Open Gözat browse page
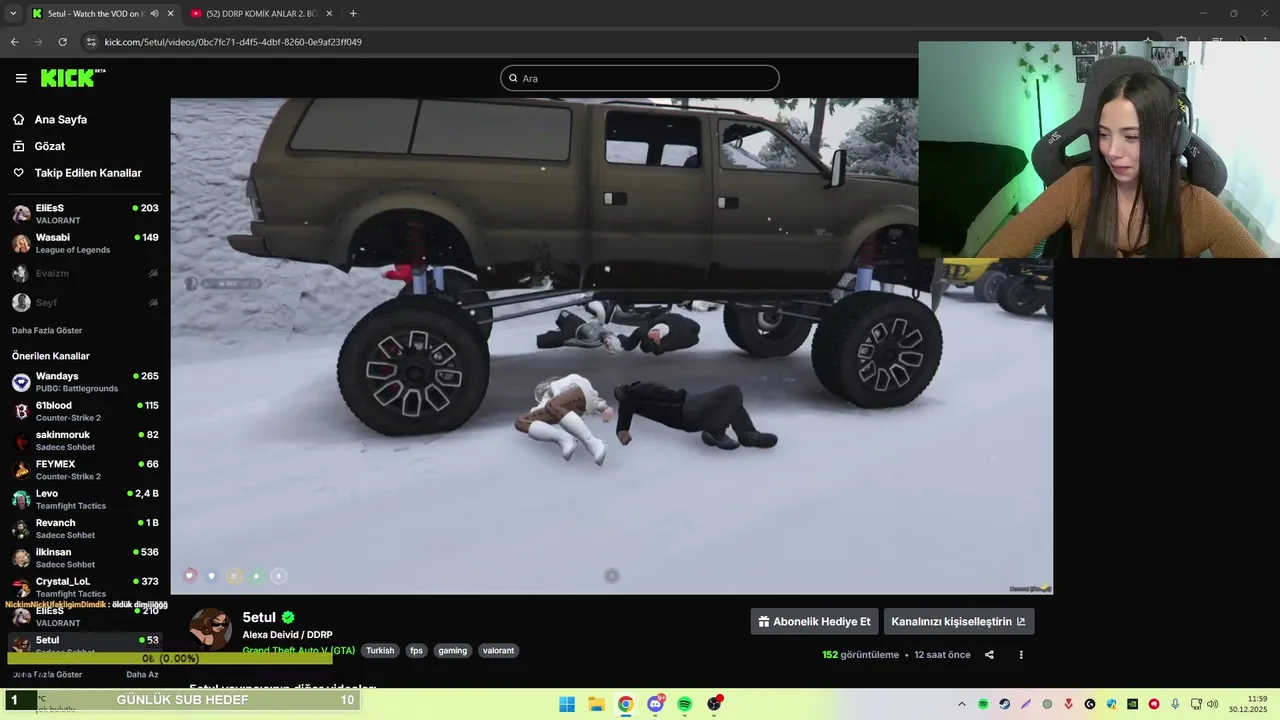The height and width of the screenshot is (720, 1280). 50,146
